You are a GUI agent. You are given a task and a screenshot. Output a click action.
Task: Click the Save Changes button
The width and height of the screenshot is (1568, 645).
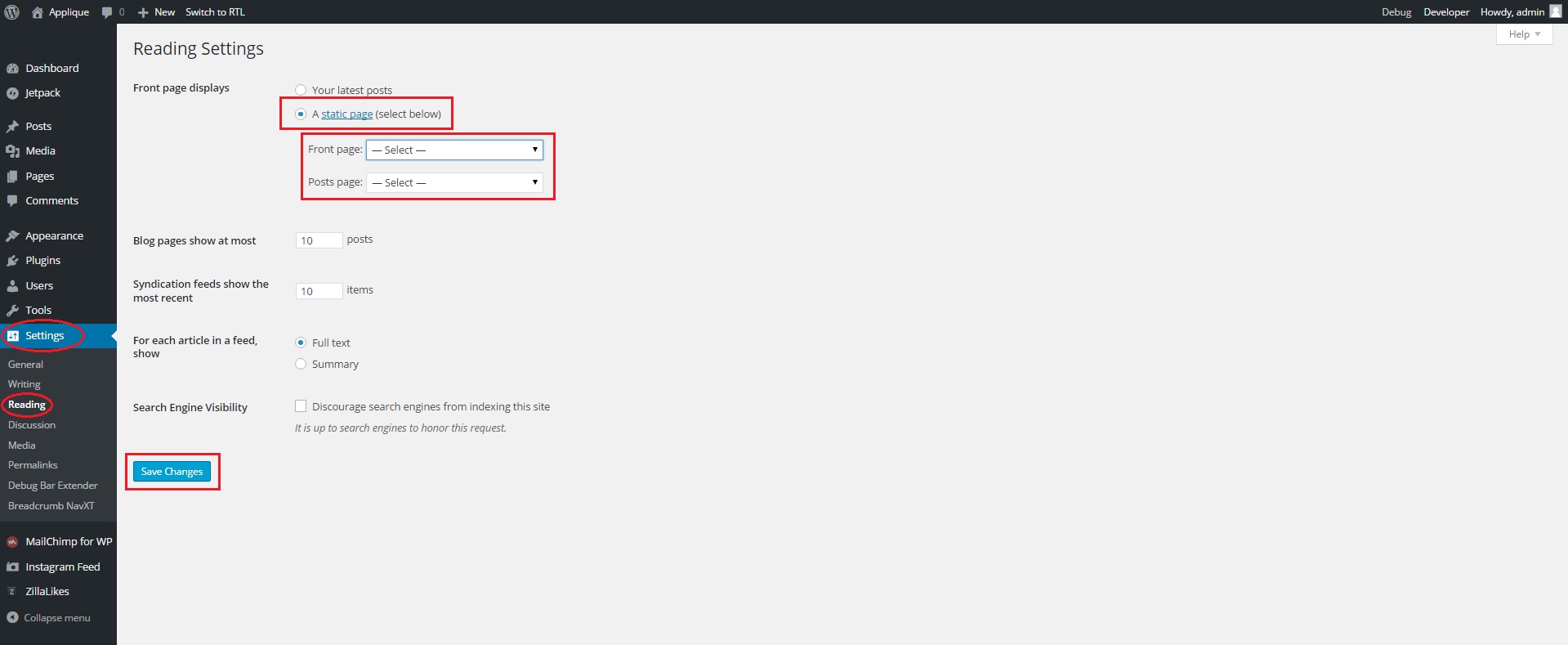(172, 472)
